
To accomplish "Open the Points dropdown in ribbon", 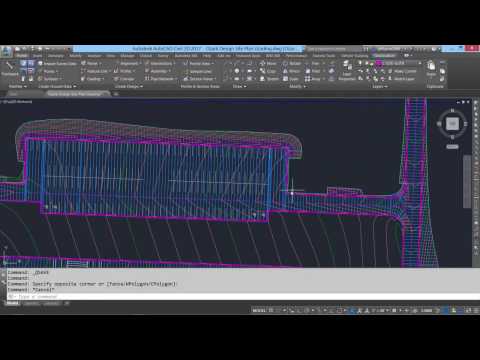I will tap(48, 71).
